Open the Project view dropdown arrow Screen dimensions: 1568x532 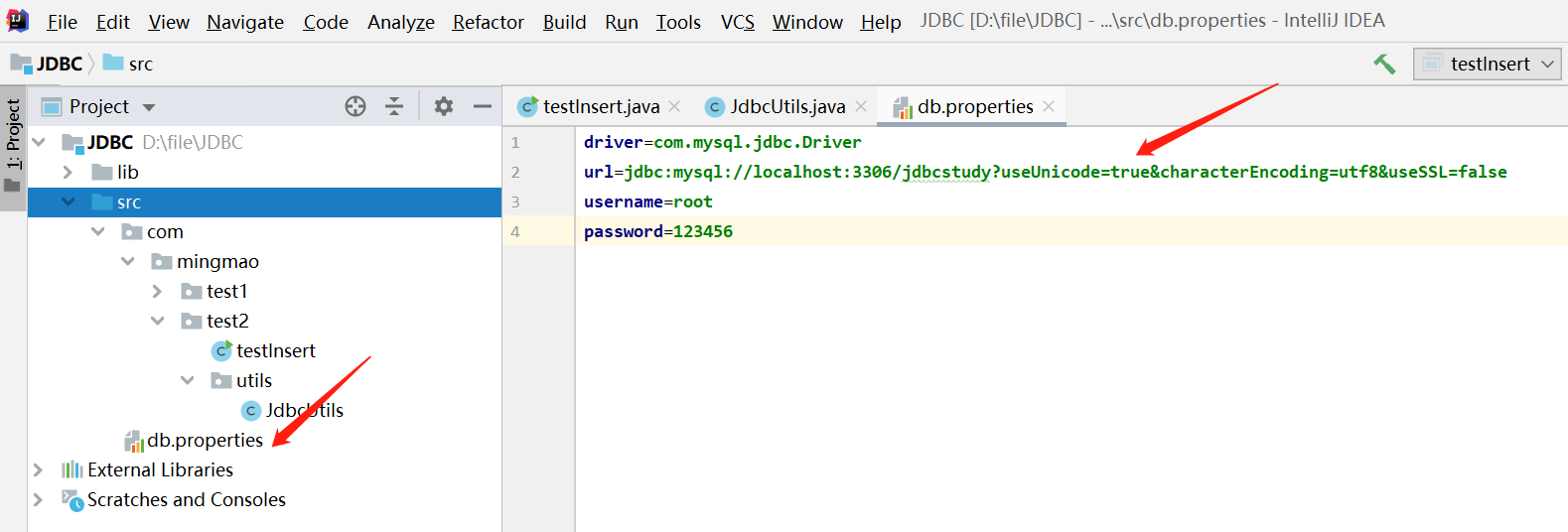pos(149,107)
